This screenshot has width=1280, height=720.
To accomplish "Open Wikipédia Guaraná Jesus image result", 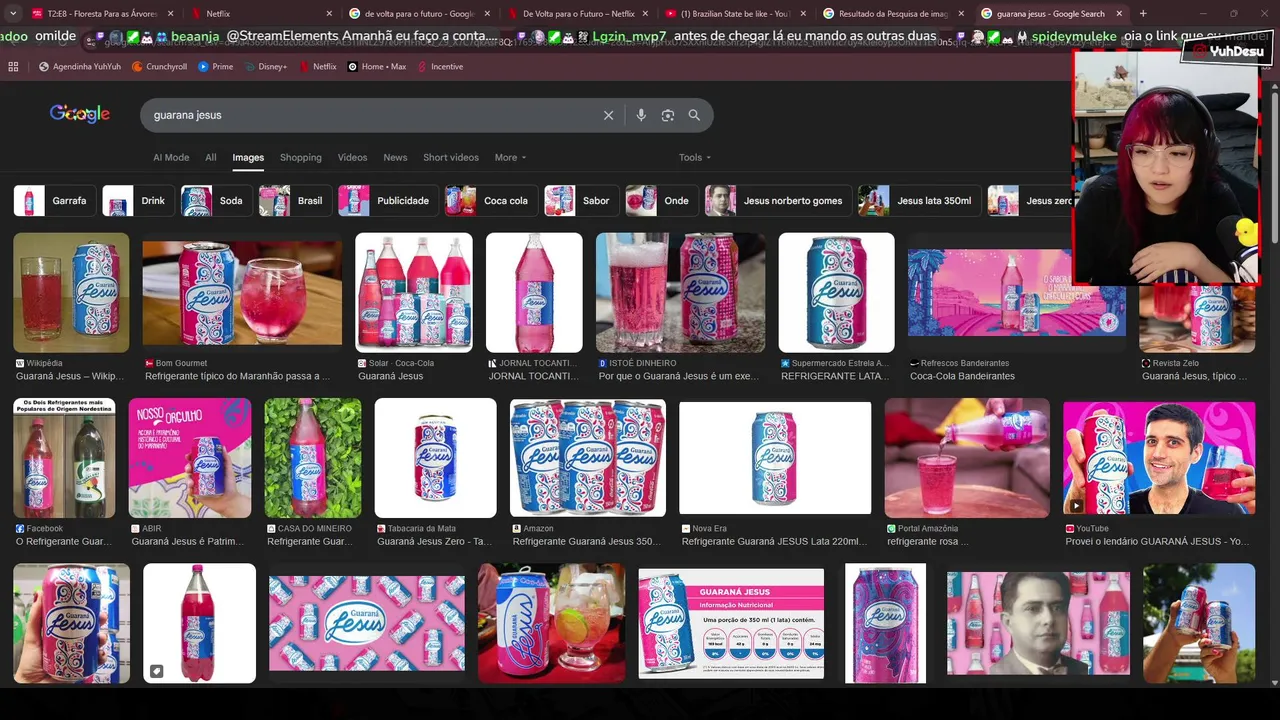I will pos(71,293).
